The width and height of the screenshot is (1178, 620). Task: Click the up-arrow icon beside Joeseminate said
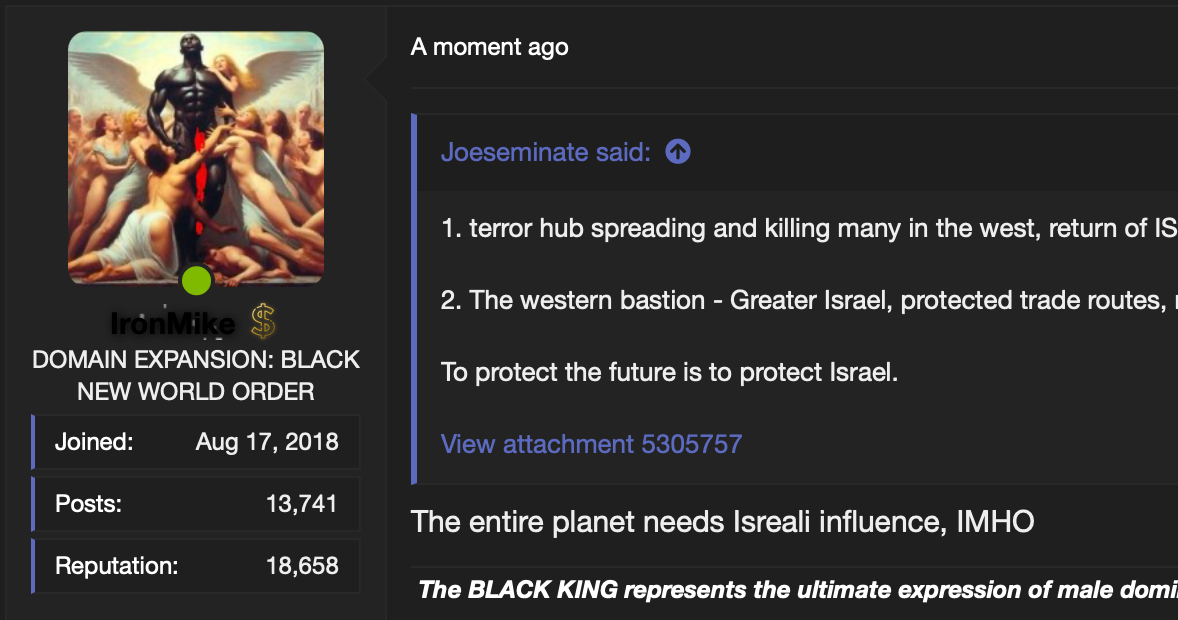pos(678,152)
